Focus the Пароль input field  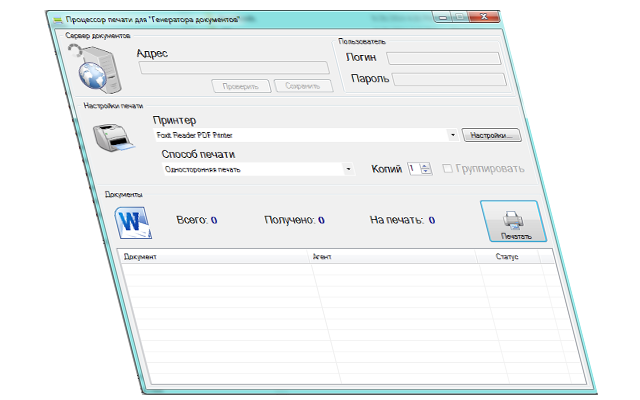(x=449, y=79)
